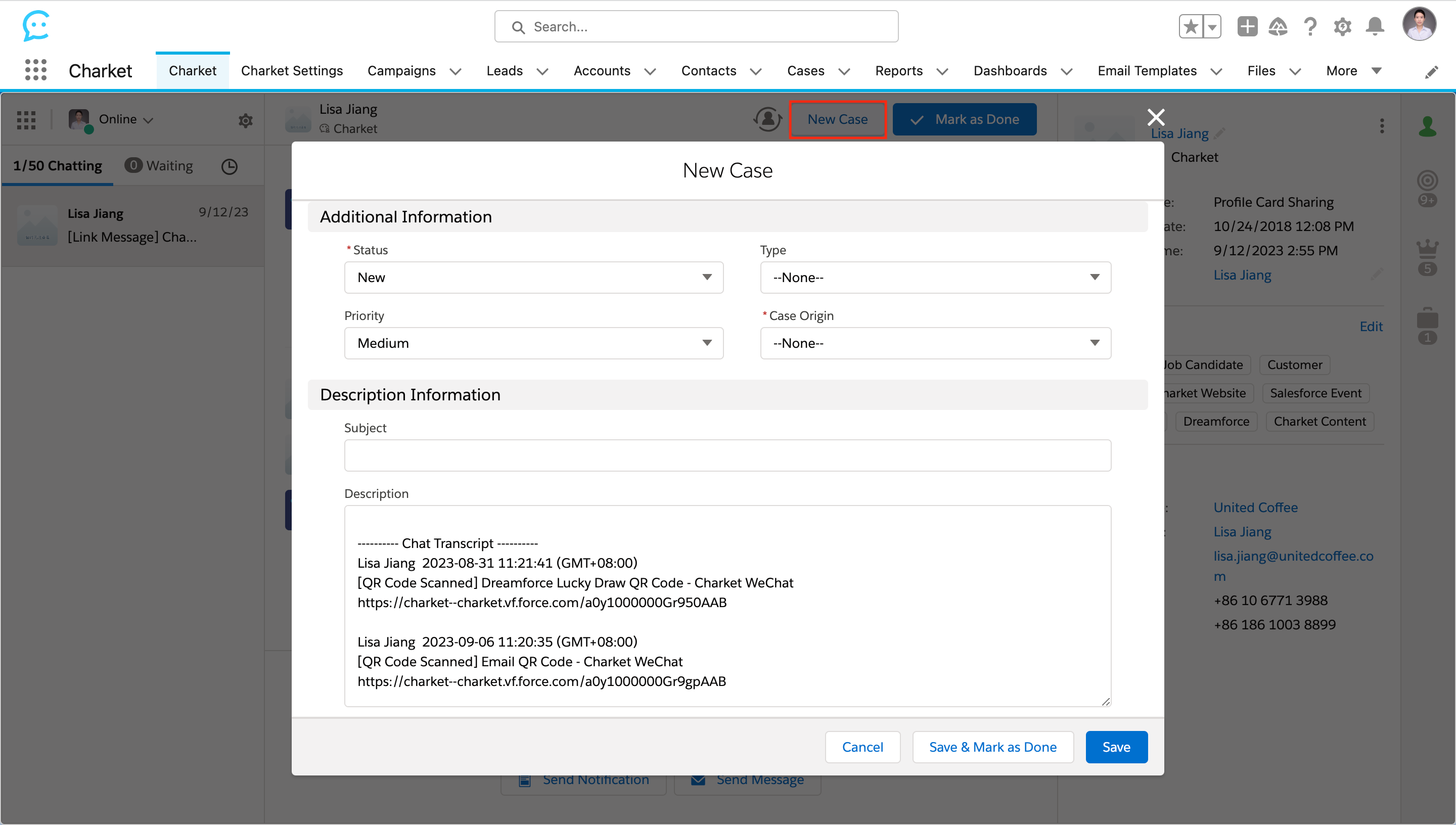Image resolution: width=1456 pixels, height=825 pixels.
Task: Click Save & Mark as Done
Action: [x=992, y=747]
